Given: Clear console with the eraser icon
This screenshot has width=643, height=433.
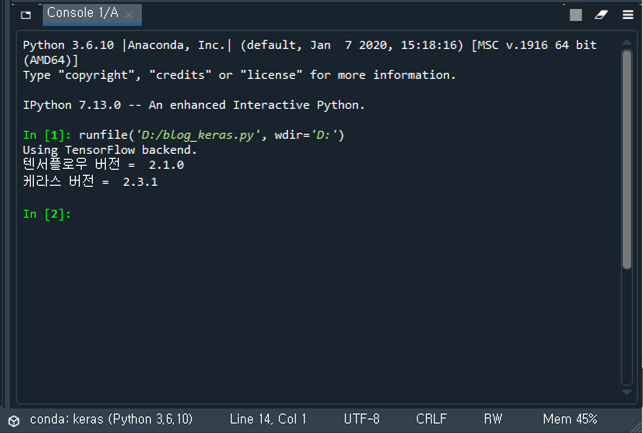Looking at the screenshot, I should point(601,15).
